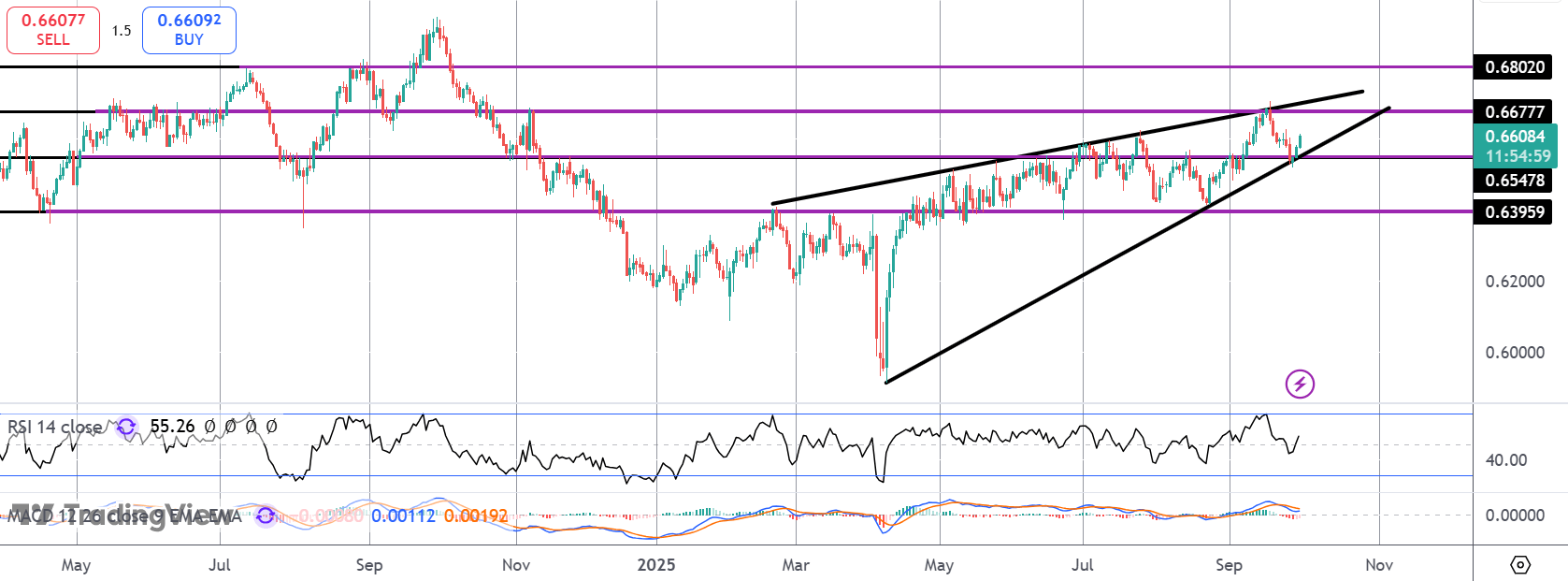This screenshot has width=1568, height=581.
Task: Click the green current price label 0.66084
Action: pos(1515,137)
